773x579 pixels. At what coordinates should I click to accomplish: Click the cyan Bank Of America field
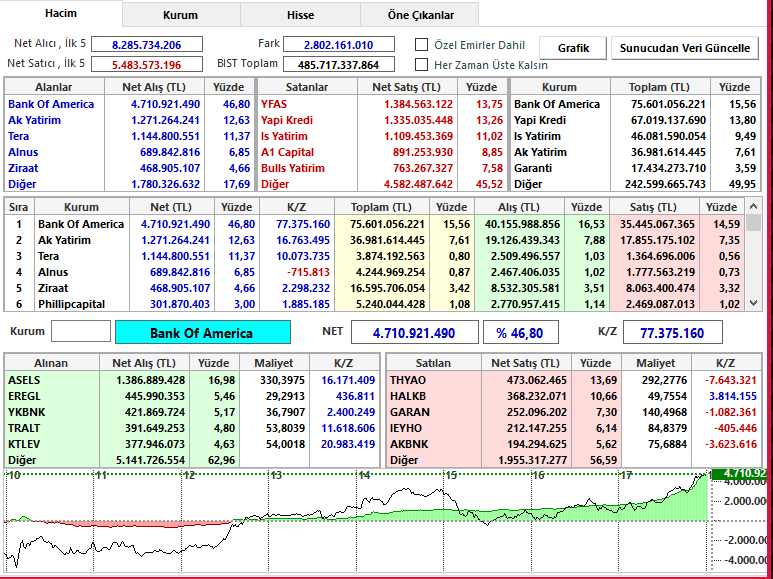coord(203,332)
